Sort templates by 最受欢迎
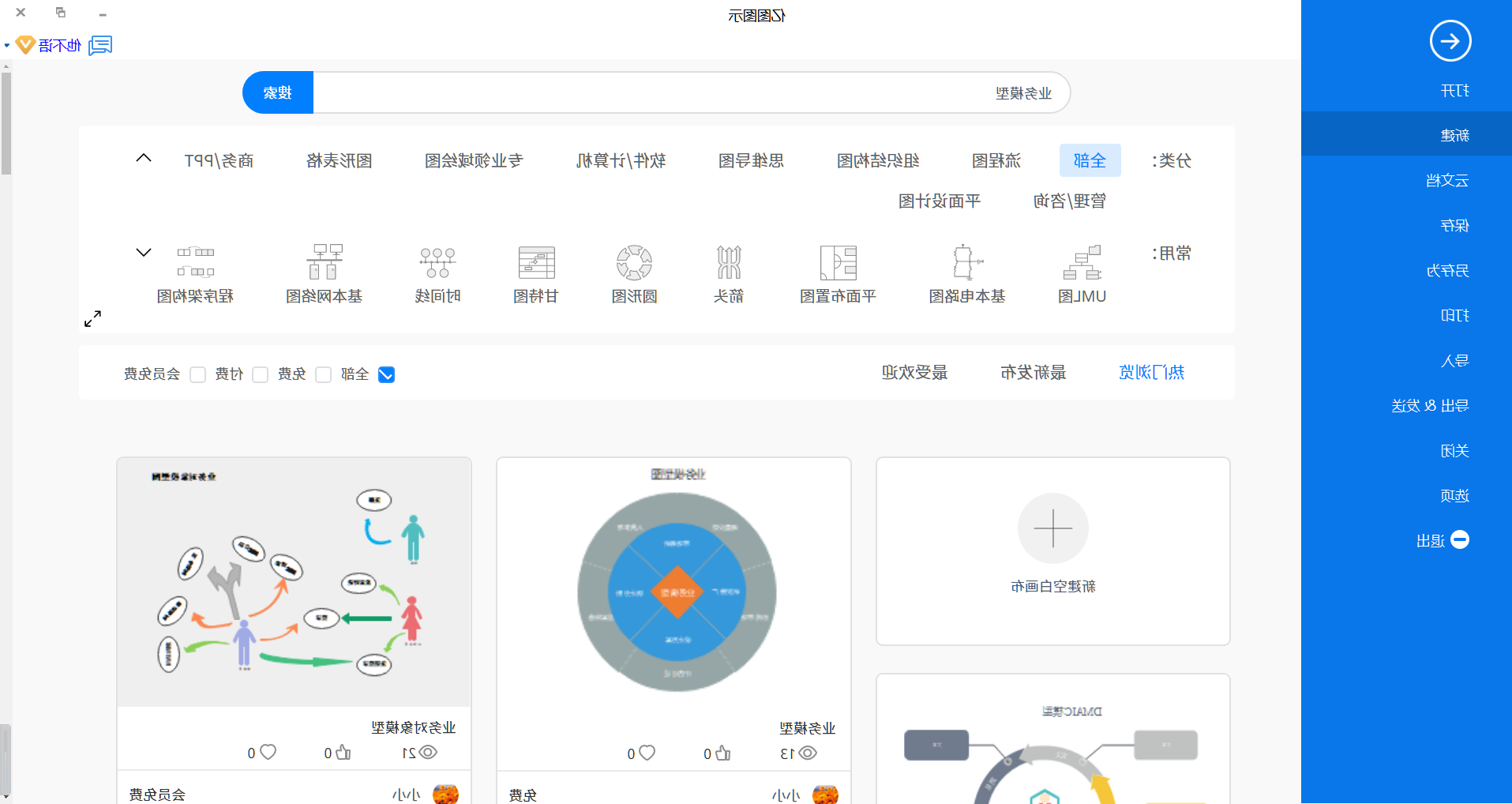 click(x=914, y=372)
